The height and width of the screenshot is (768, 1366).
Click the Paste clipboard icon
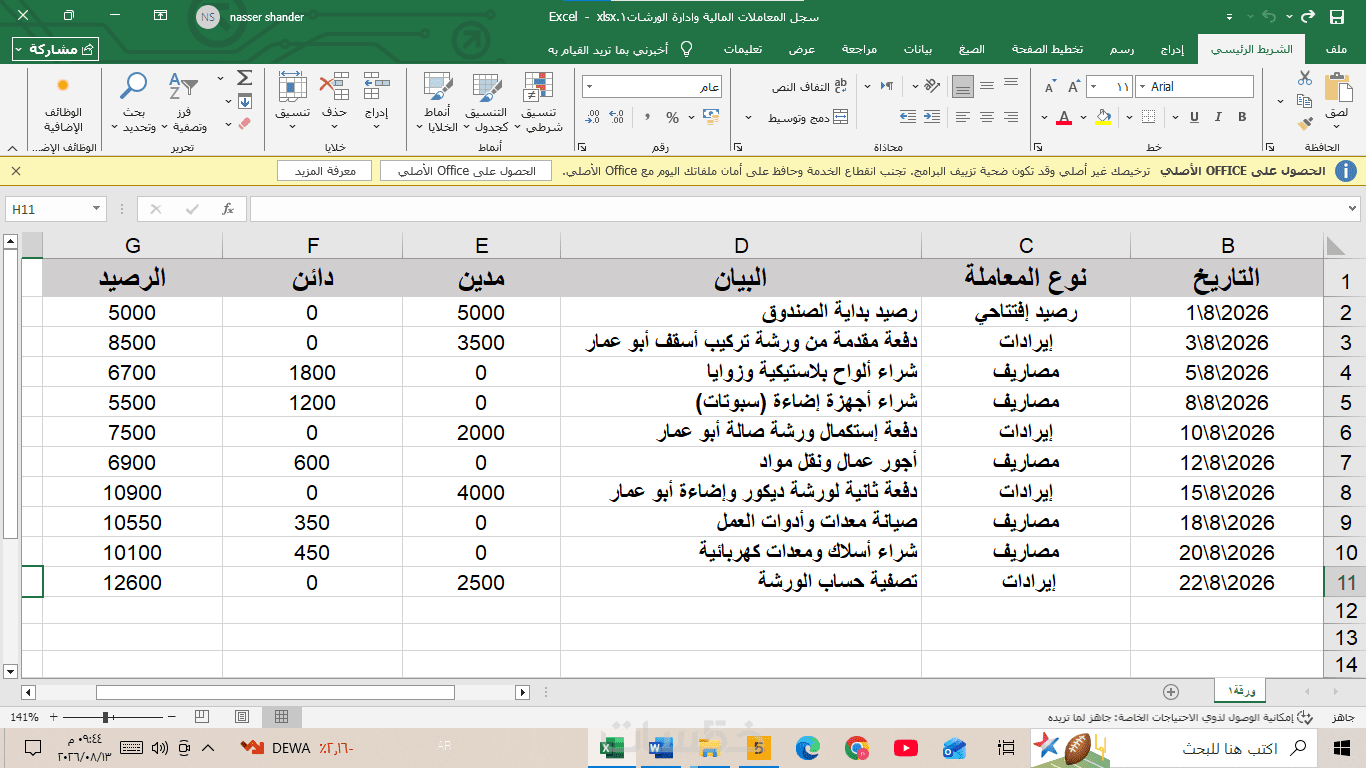[x=1337, y=88]
